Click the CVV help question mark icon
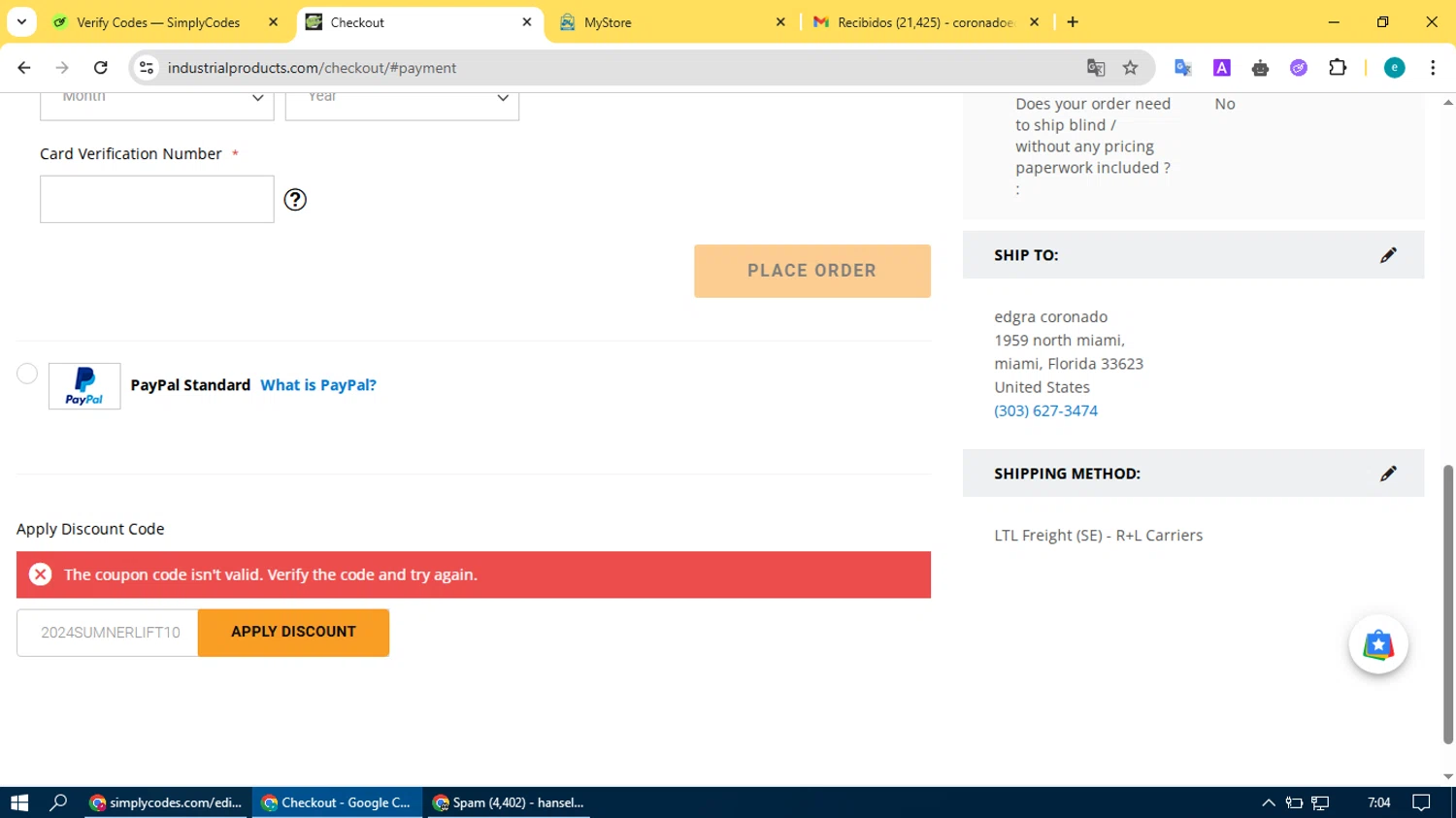This screenshot has width=1456, height=818. tap(295, 200)
